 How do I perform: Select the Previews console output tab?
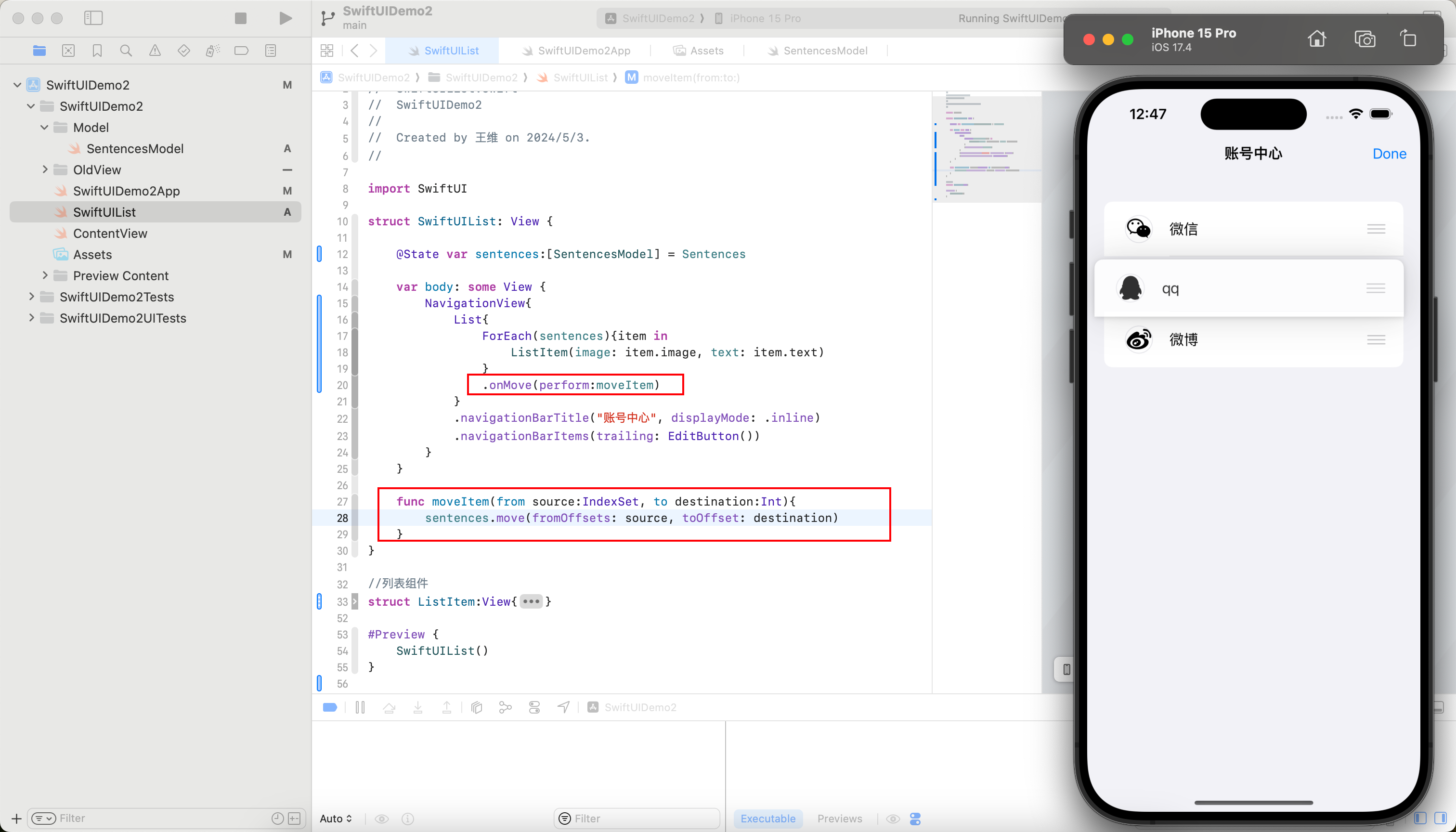point(839,819)
